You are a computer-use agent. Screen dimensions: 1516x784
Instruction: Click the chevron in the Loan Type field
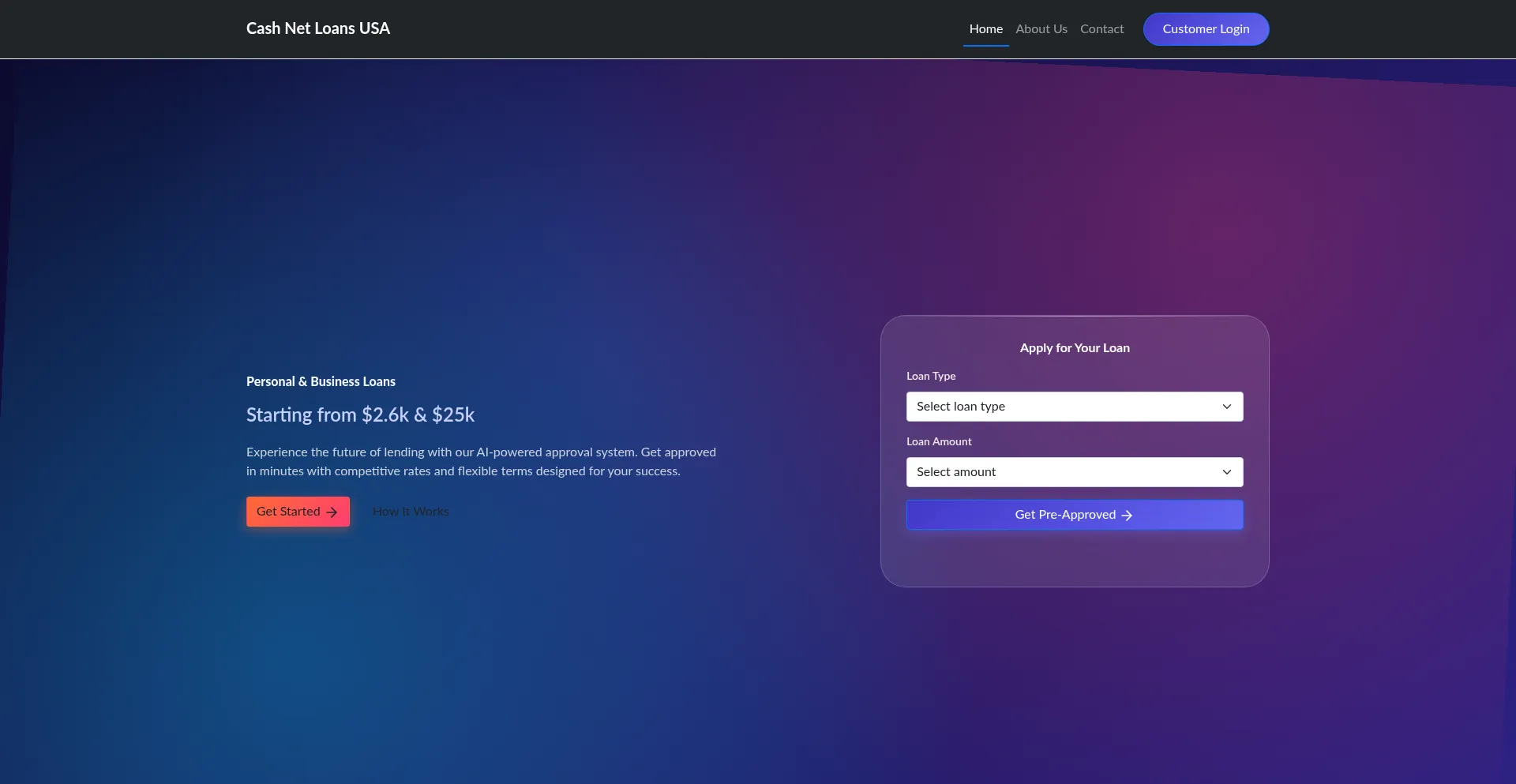tap(1227, 407)
